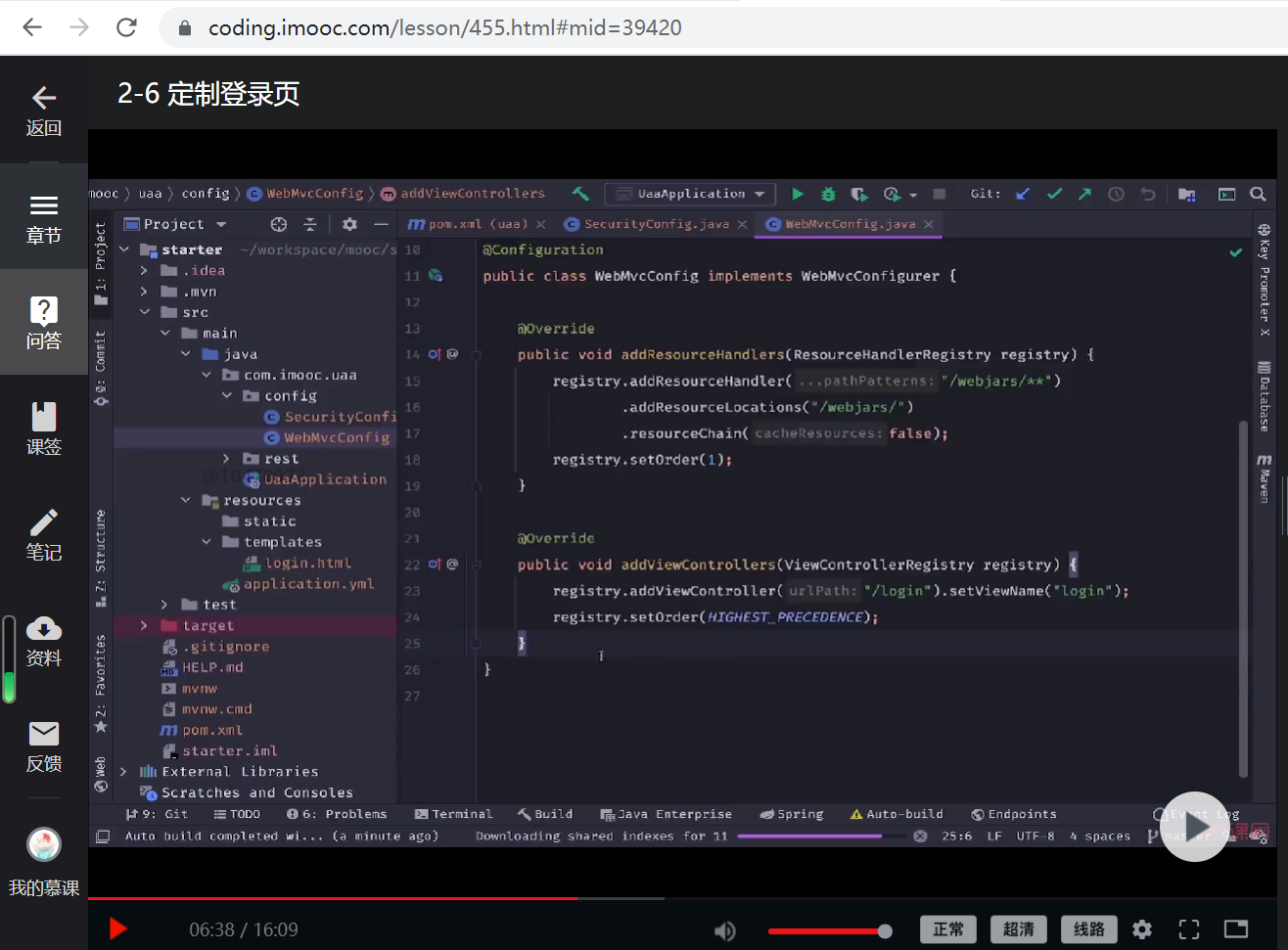Click the 我的慕课 avatar icon
Screen dimensions: 1288x950
[44, 843]
